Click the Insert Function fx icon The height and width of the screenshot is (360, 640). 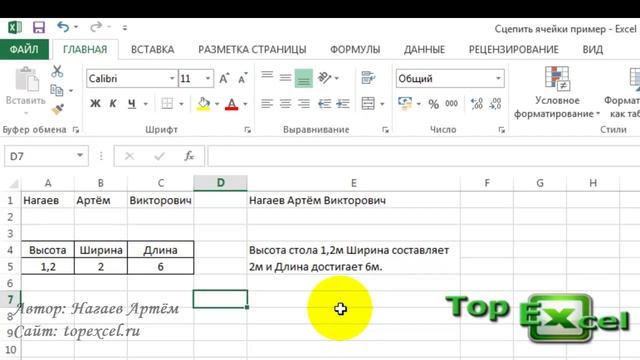point(189,156)
